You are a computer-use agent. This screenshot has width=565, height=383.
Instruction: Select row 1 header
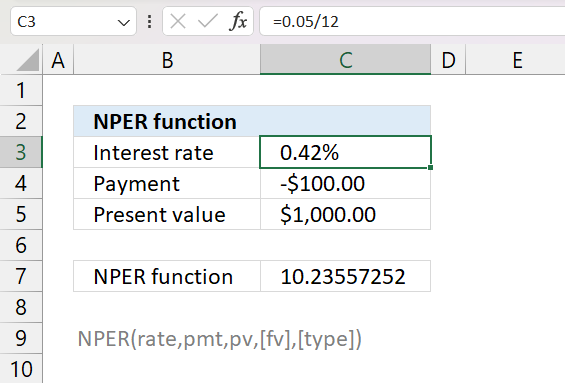coord(21,90)
